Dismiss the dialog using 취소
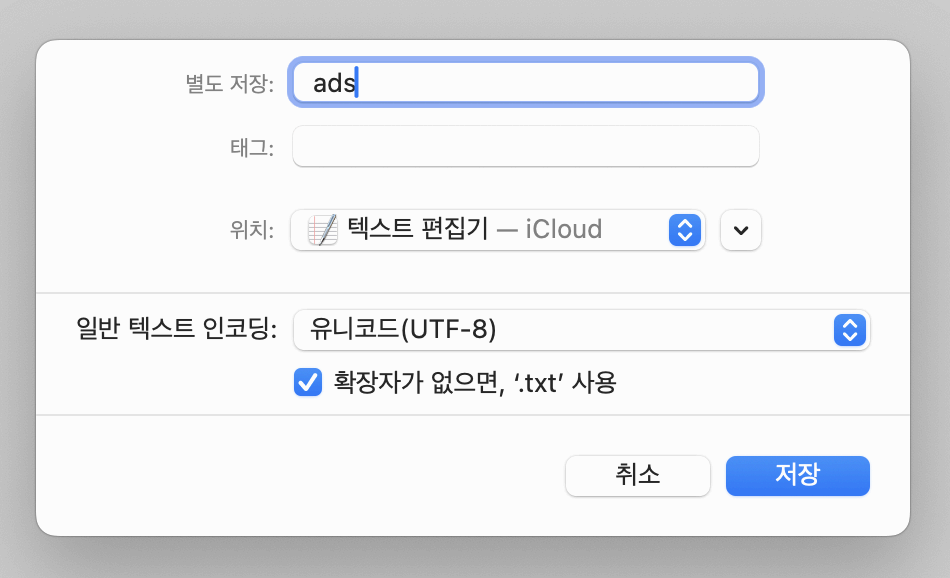The height and width of the screenshot is (578, 950). coord(637,476)
